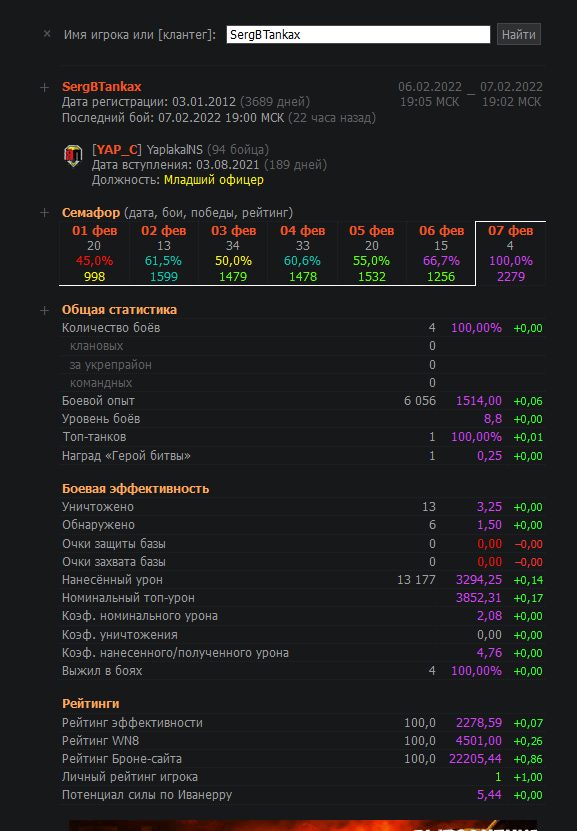This screenshot has width=577, height=831.
Task: Click the 06.02.2022 start date
Action: click(x=430, y=87)
